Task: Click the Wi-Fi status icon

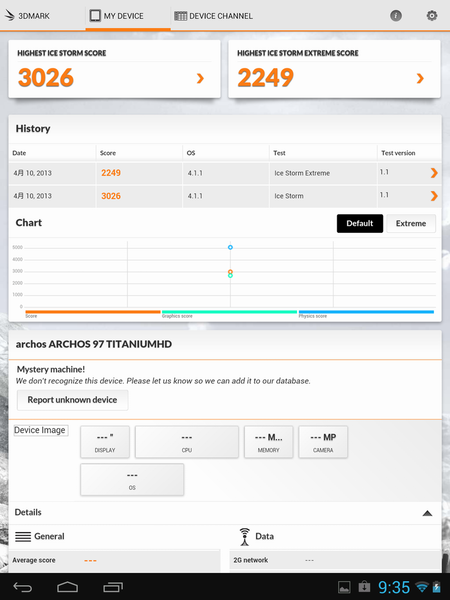Action: (422, 587)
